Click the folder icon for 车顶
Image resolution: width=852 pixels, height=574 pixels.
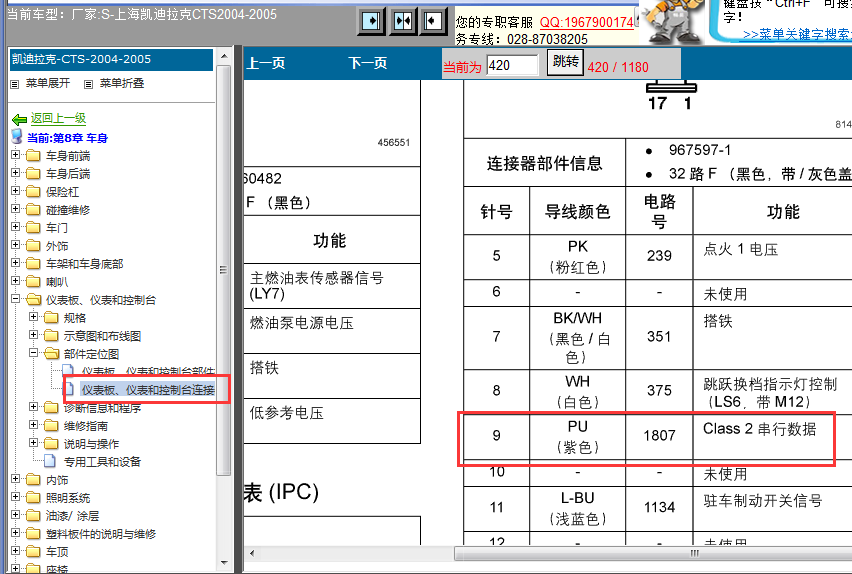click(33, 552)
